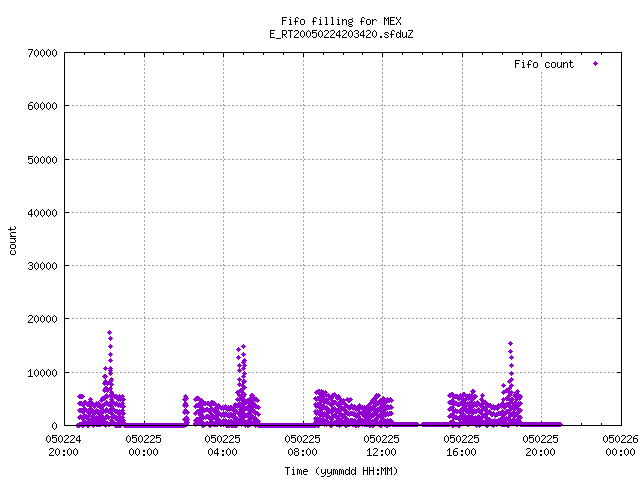The height and width of the screenshot is (480, 640).
Task: Click the highest data peak near 17000
Action: [x=109, y=333]
